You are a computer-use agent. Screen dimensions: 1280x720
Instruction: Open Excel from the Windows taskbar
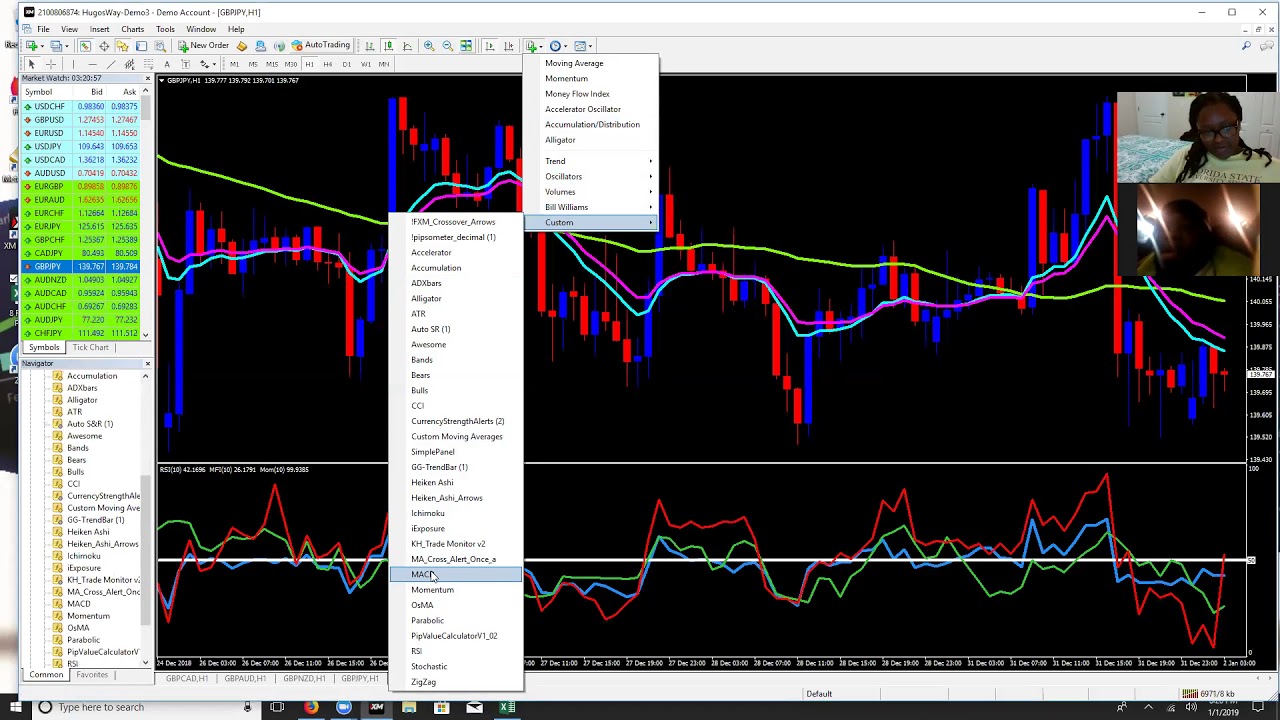tap(507, 707)
